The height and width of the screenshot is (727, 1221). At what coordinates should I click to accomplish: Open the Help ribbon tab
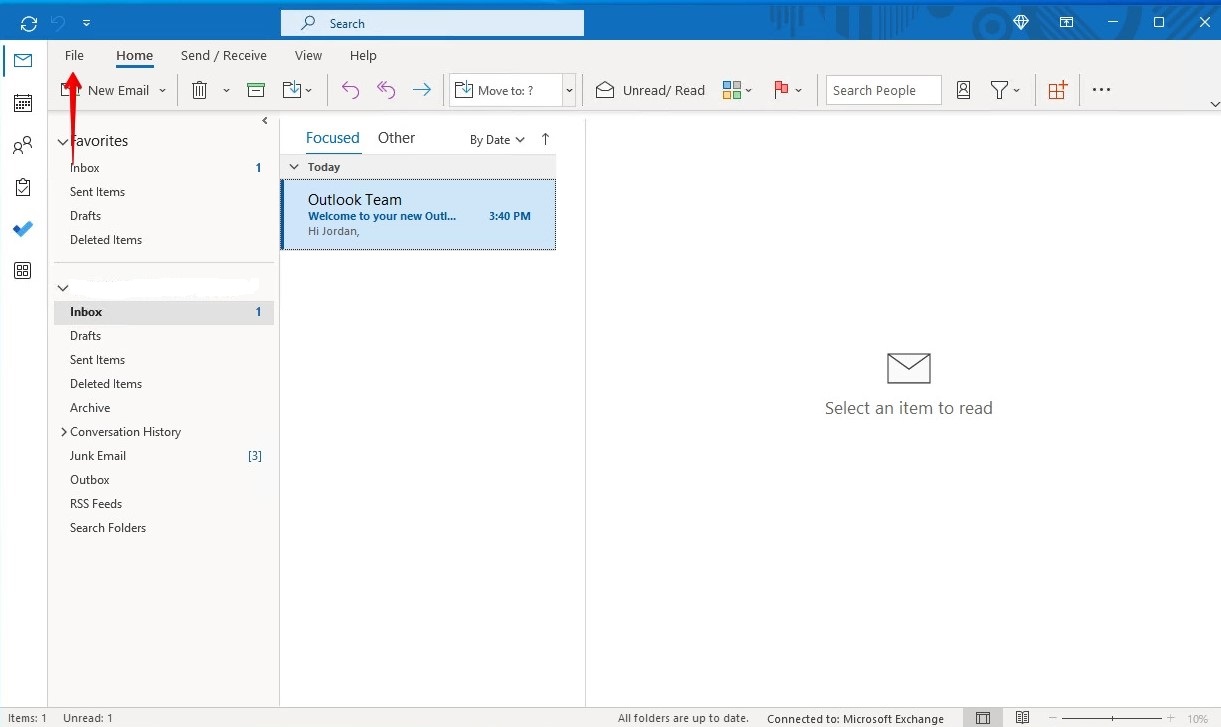(x=363, y=56)
